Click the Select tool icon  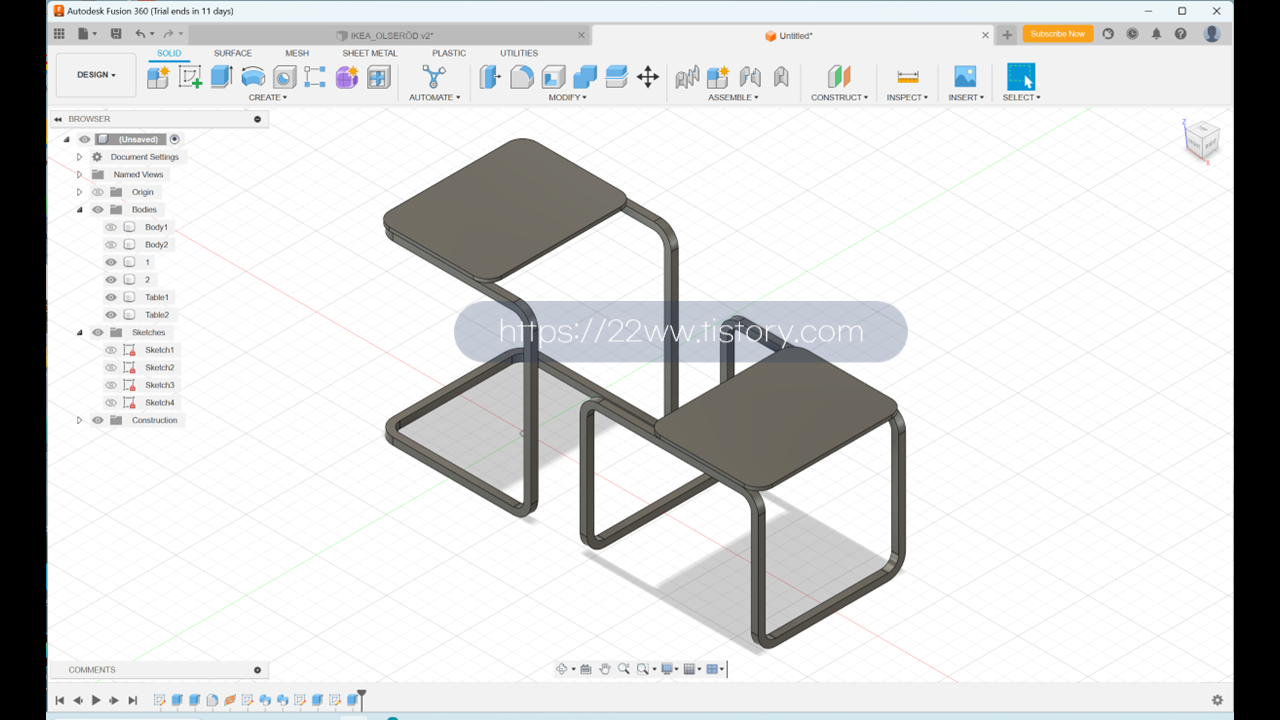(x=1021, y=77)
